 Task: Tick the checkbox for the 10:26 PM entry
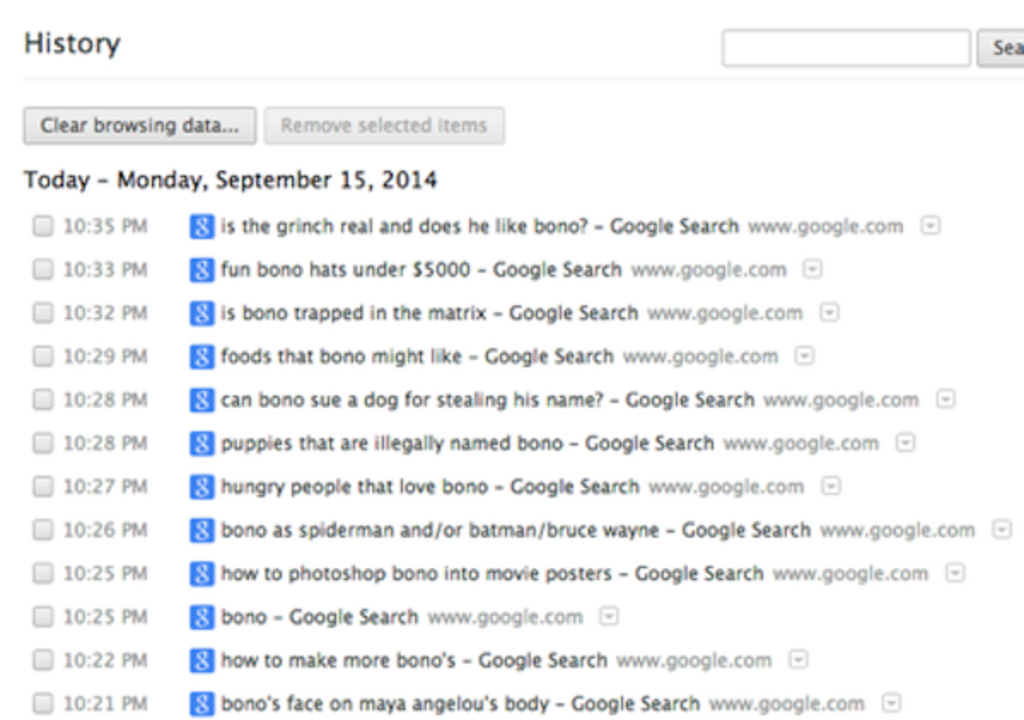[43, 529]
